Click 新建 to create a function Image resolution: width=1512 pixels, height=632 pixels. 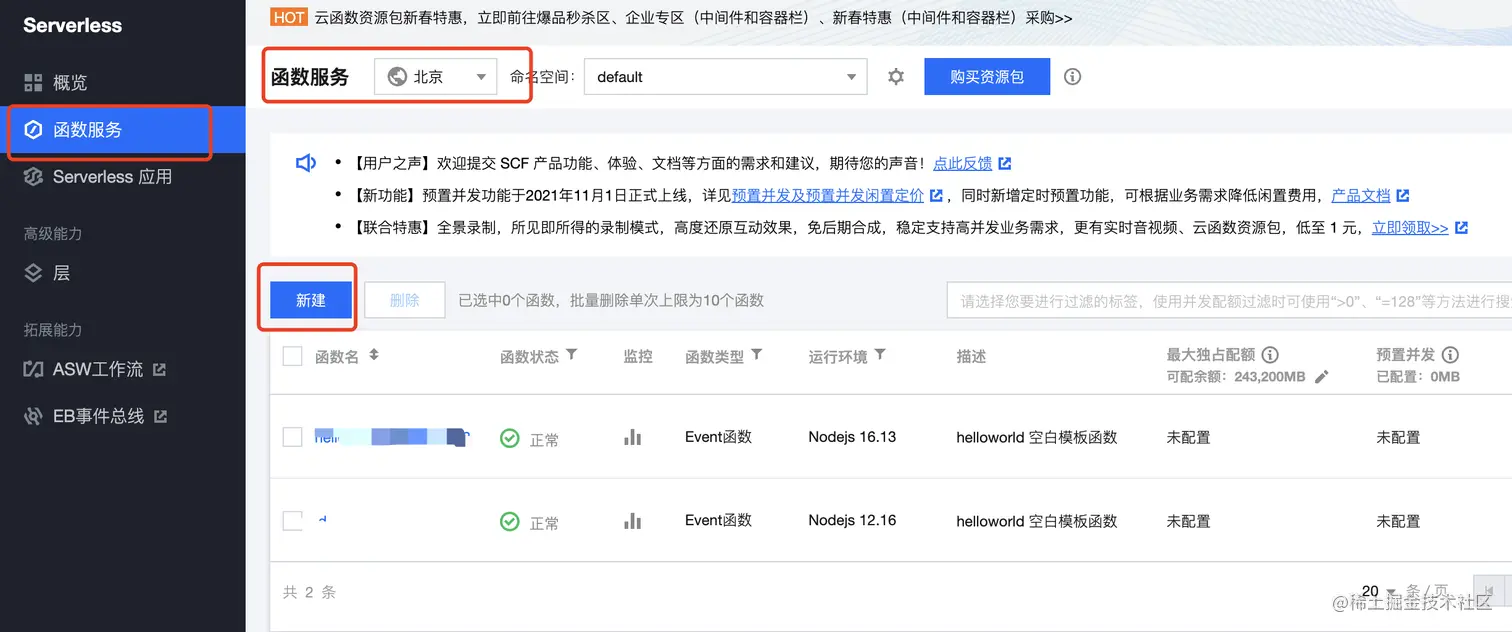311,300
